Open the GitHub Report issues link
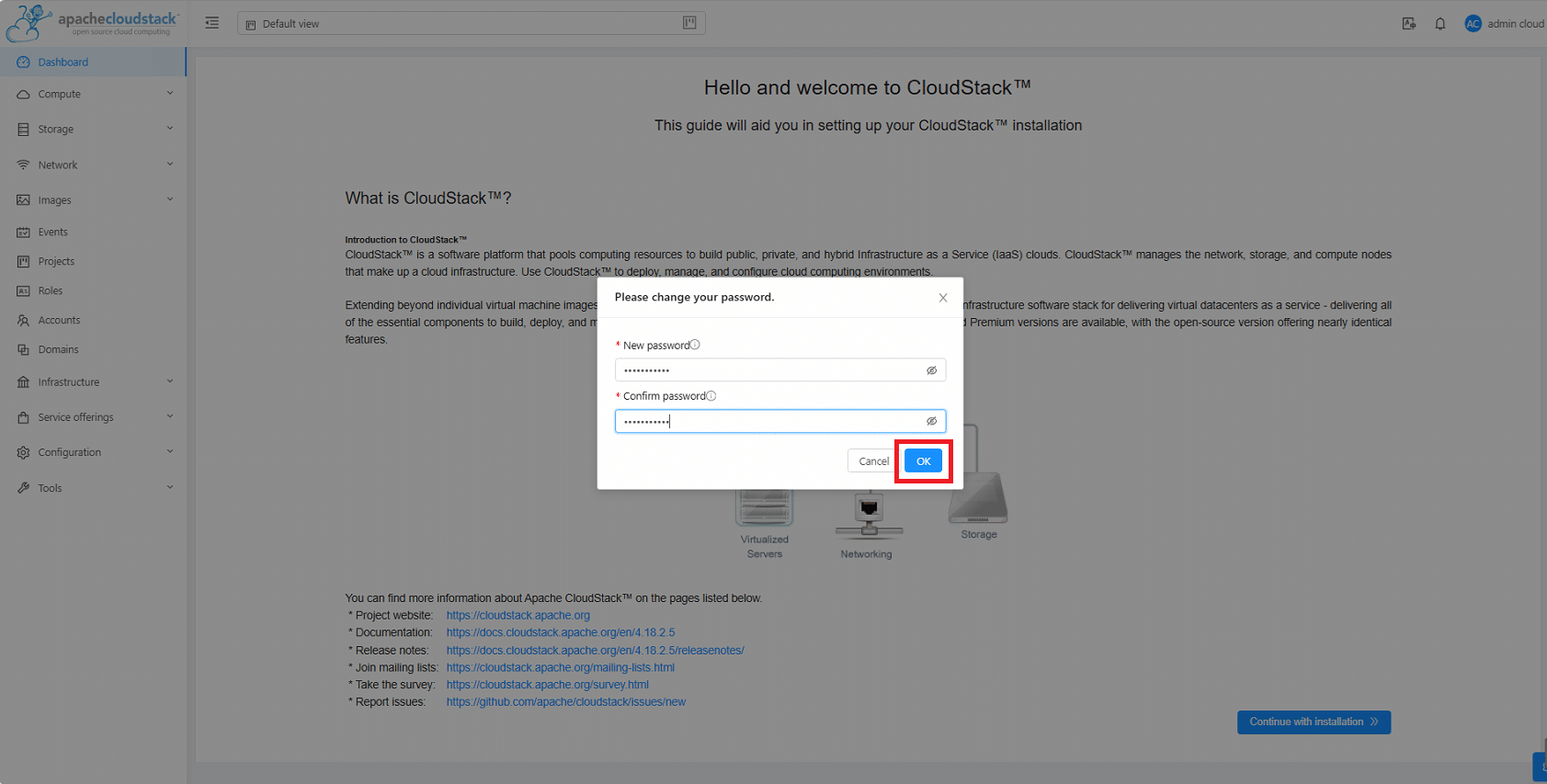 [566, 702]
